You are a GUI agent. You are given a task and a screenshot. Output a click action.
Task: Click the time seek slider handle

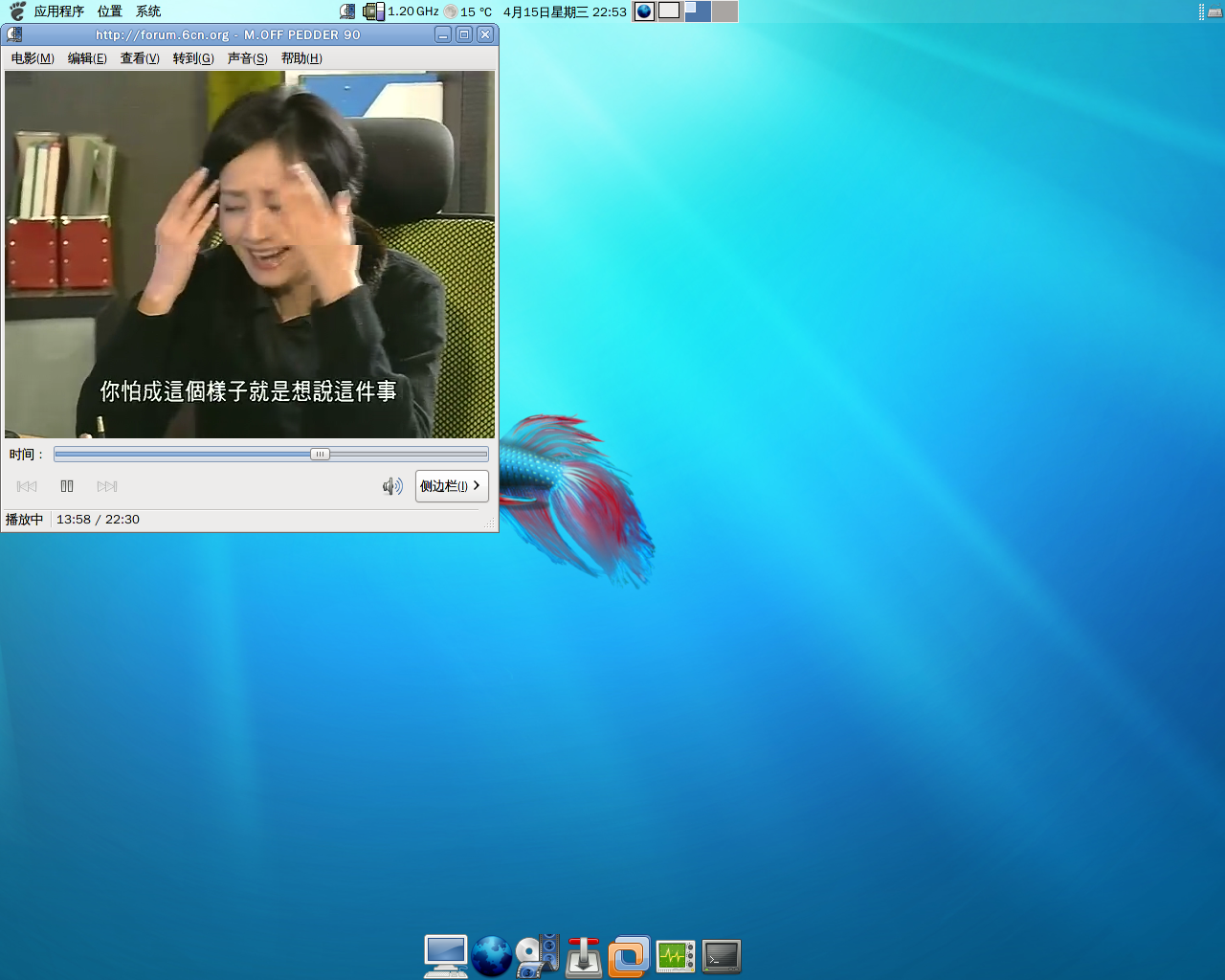[x=320, y=455]
